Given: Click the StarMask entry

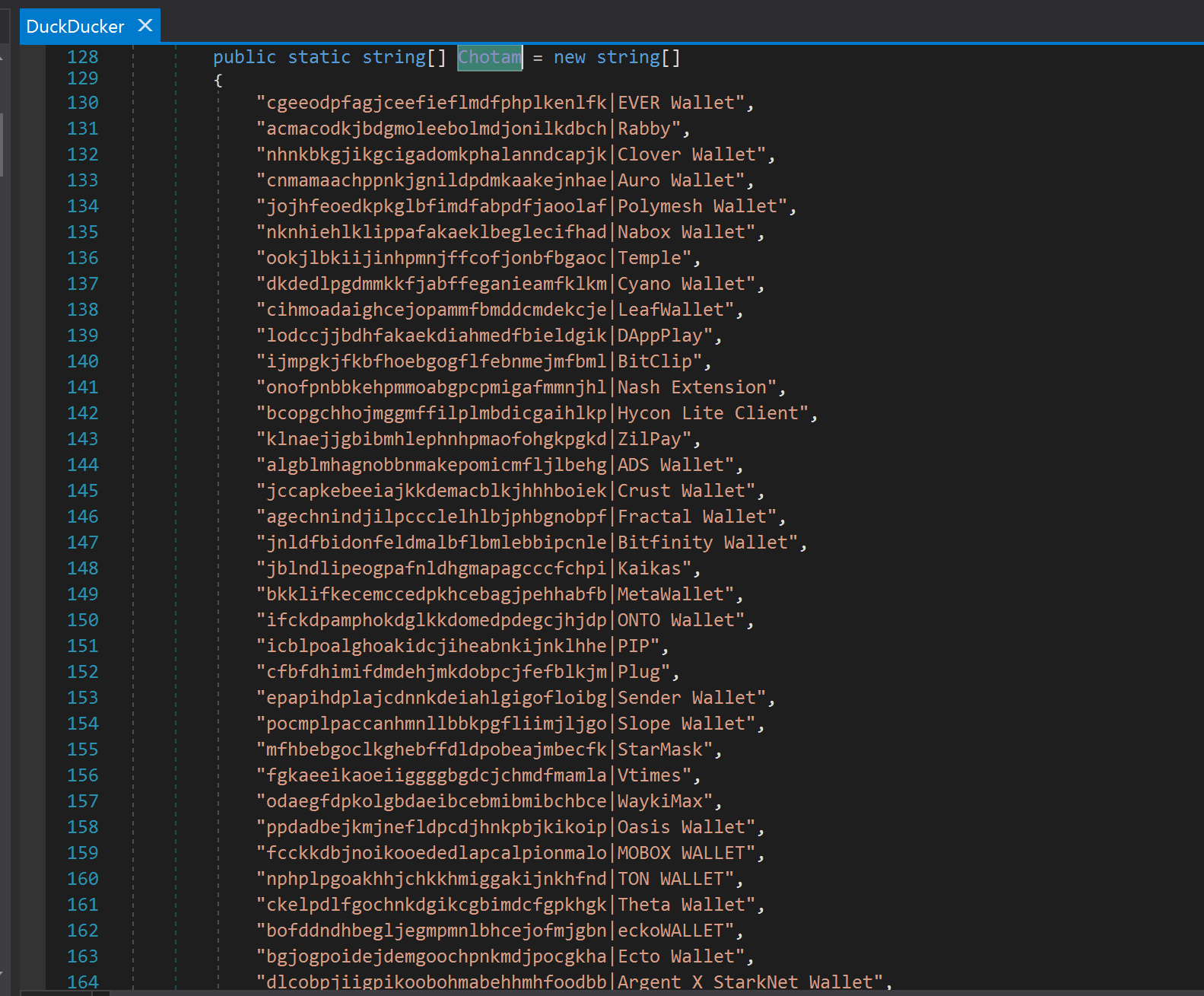Looking at the screenshot, I should (490, 749).
